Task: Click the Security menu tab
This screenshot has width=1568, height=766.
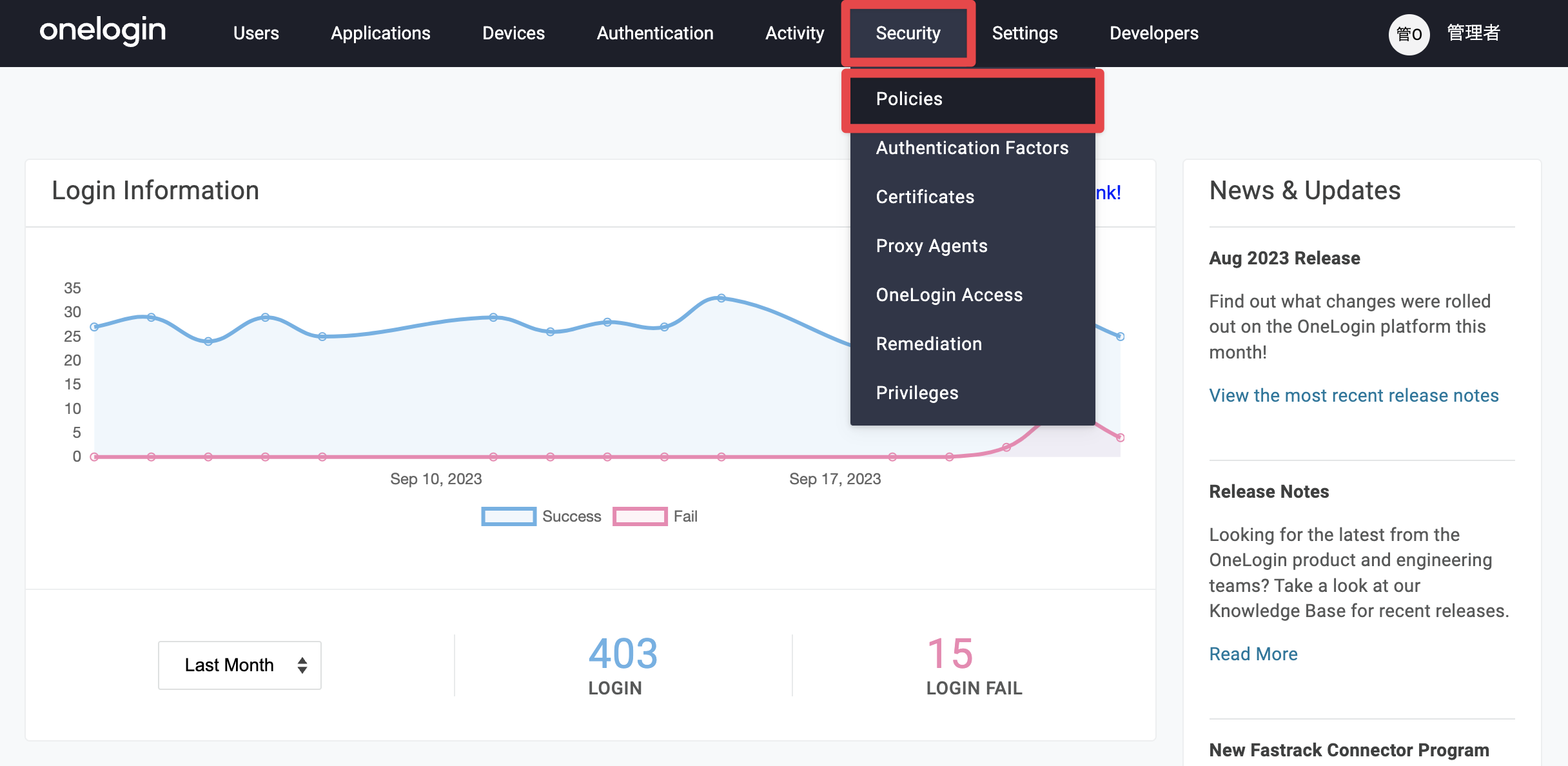Action: coord(908,33)
